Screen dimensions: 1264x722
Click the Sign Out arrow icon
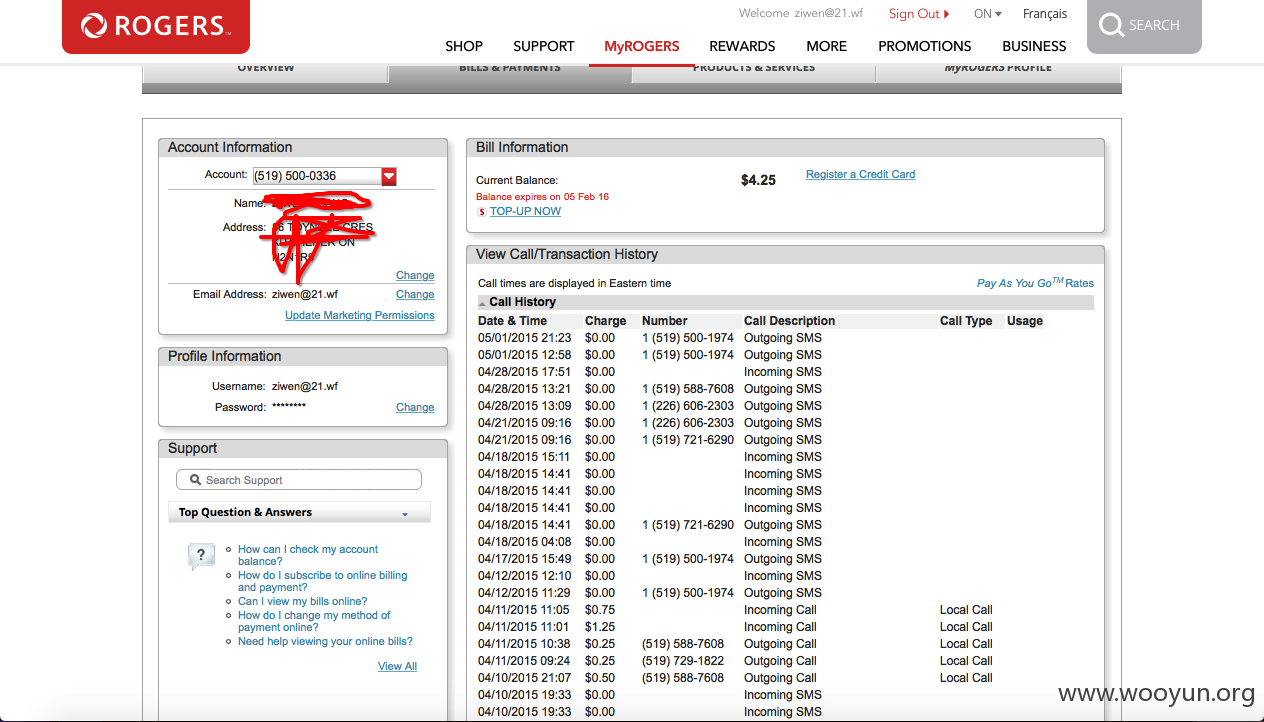(947, 14)
